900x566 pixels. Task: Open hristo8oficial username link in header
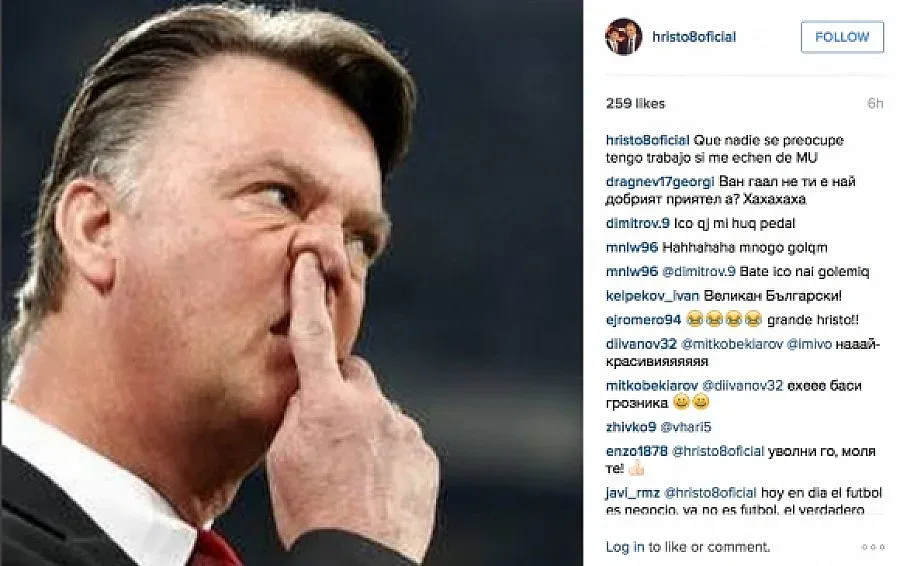tap(694, 37)
